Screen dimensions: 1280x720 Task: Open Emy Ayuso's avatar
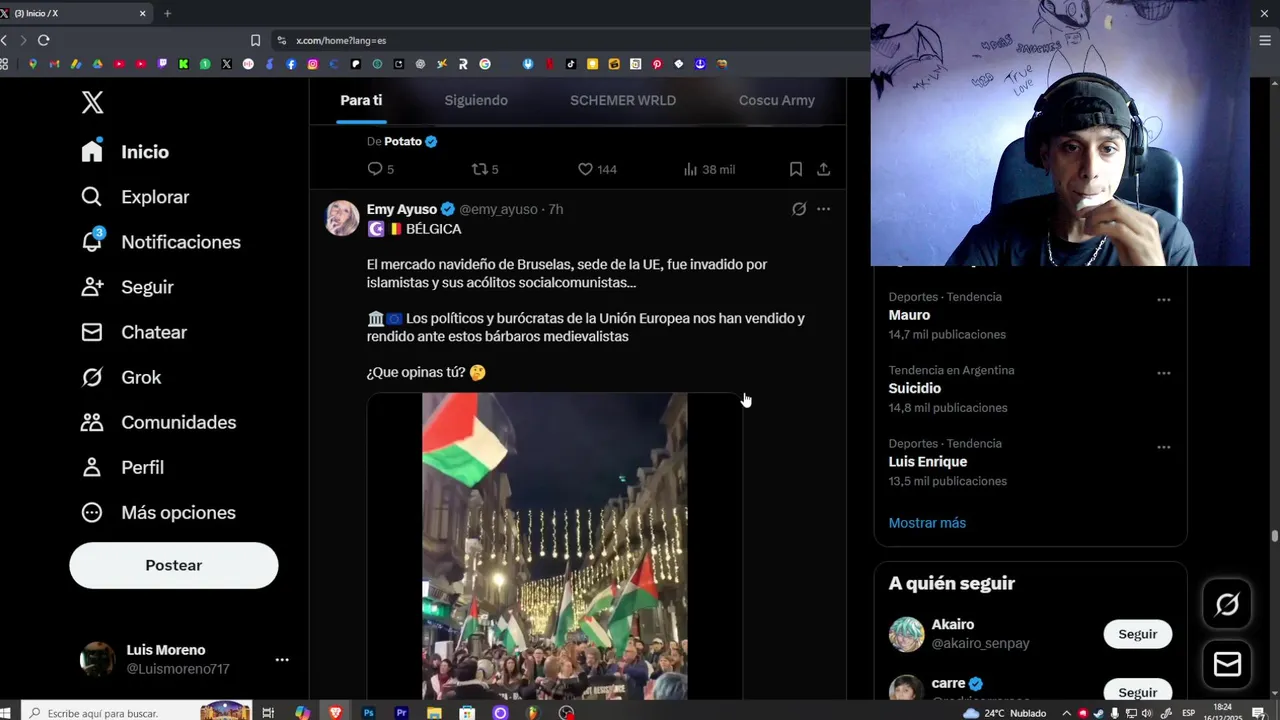pos(342,218)
